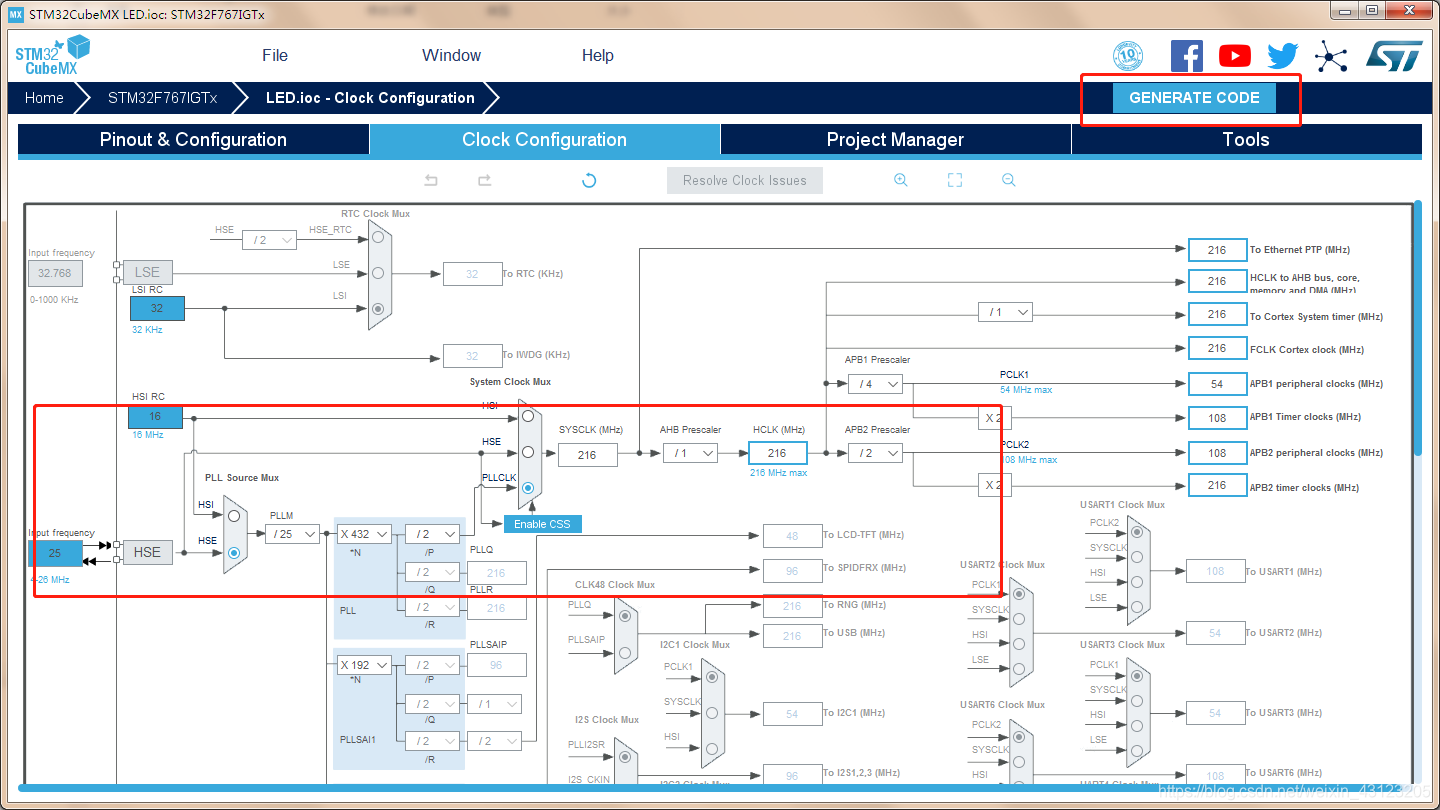
Task: Reset clock configuration with the refresh icon
Action: pyautogui.click(x=589, y=180)
